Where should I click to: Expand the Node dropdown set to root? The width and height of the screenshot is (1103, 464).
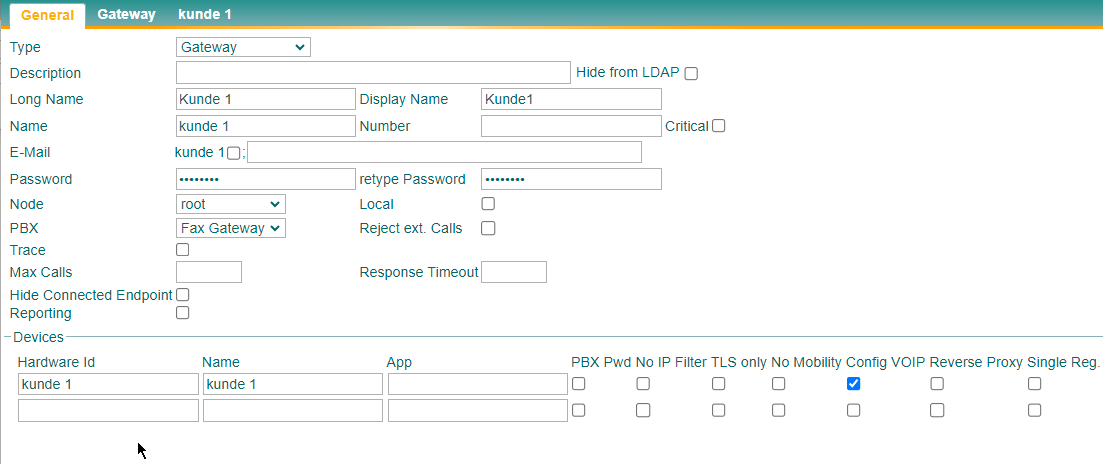pos(231,204)
